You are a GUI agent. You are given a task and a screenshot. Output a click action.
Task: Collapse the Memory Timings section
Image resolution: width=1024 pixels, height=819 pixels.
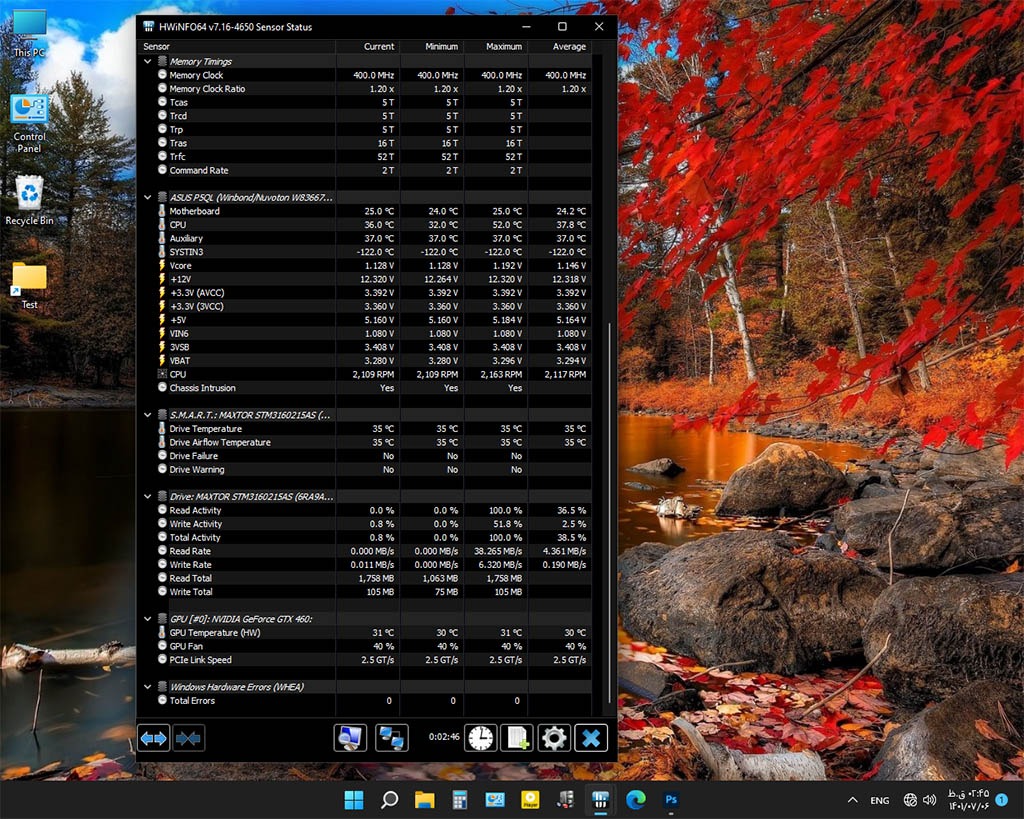pyautogui.click(x=149, y=62)
